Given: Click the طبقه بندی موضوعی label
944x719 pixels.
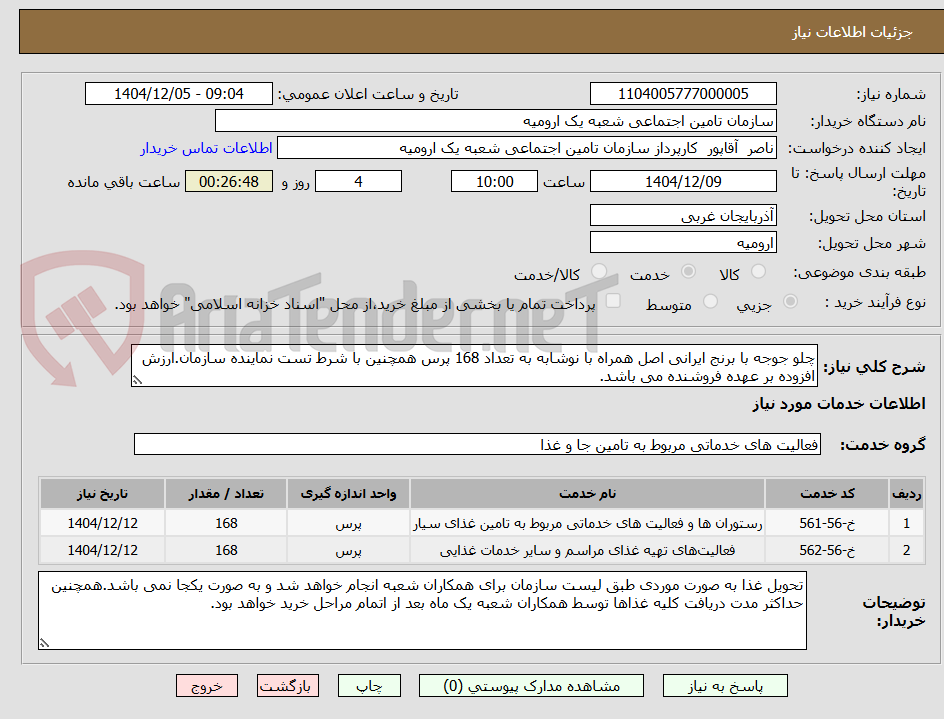Looking at the screenshot, I should [x=860, y=273].
